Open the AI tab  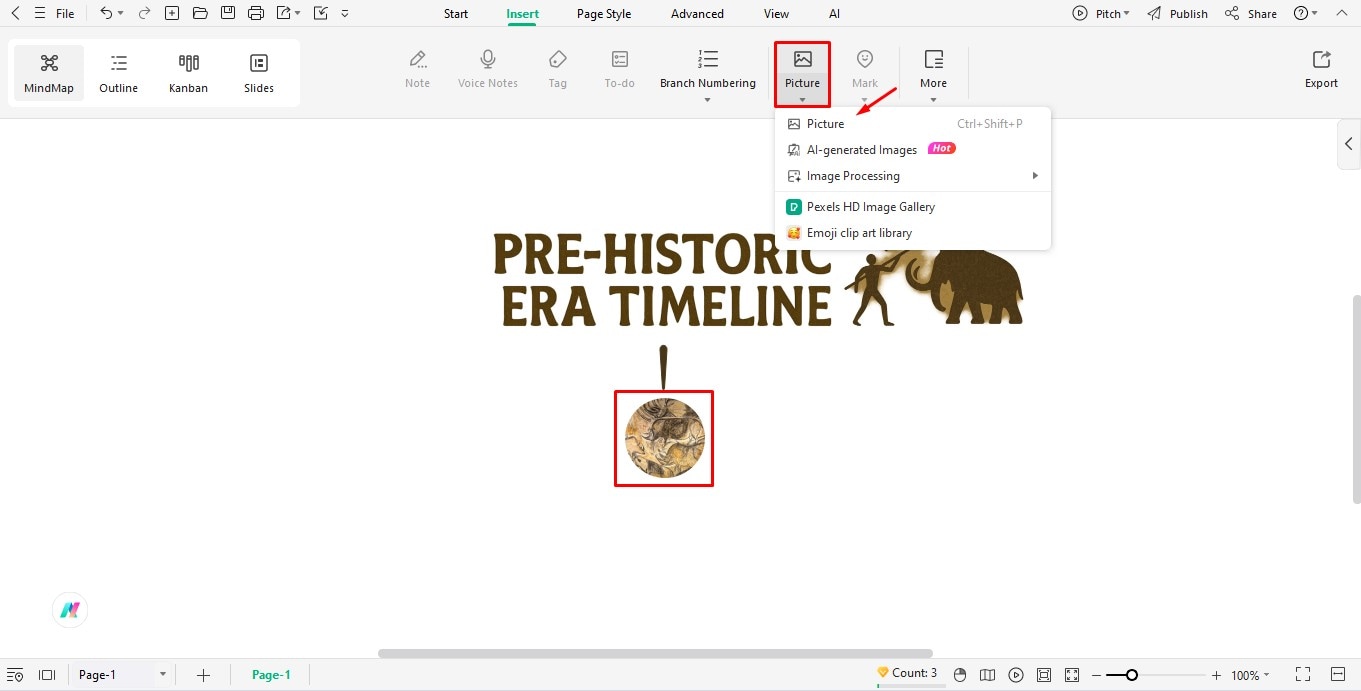click(834, 14)
